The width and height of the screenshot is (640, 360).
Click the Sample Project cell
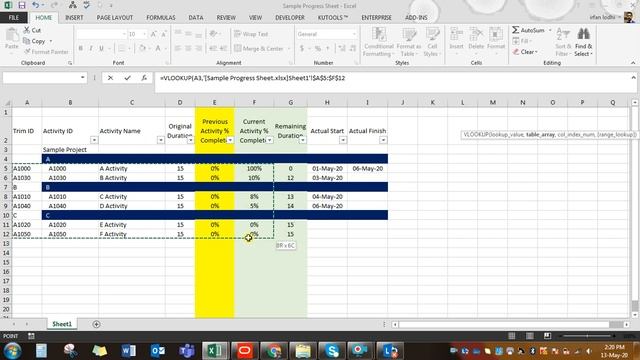tap(70, 150)
